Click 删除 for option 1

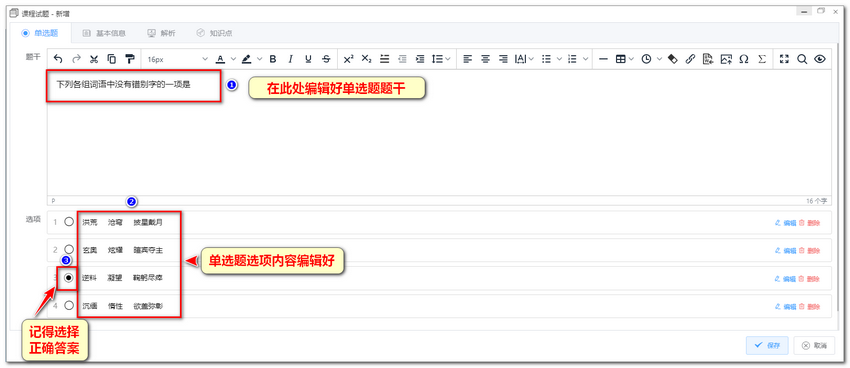click(x=809, y=223)
